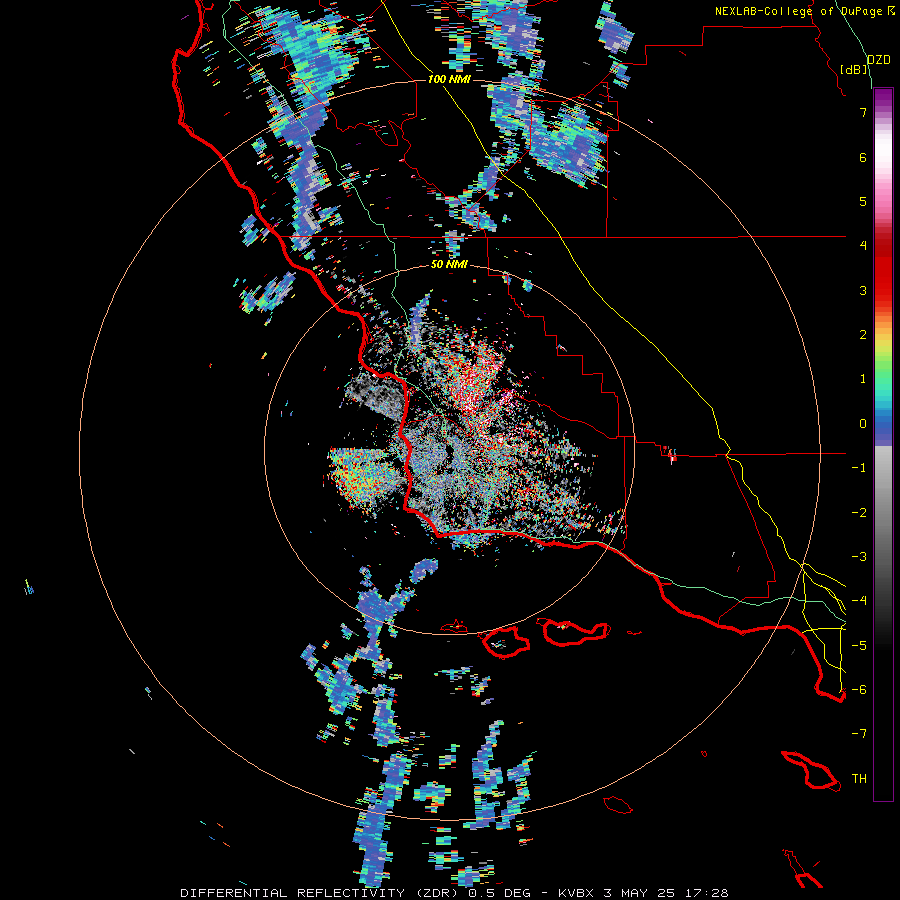Click the -1 value on the color scale
This screenshot has width=900, height=900.
[x=859, y=468]
